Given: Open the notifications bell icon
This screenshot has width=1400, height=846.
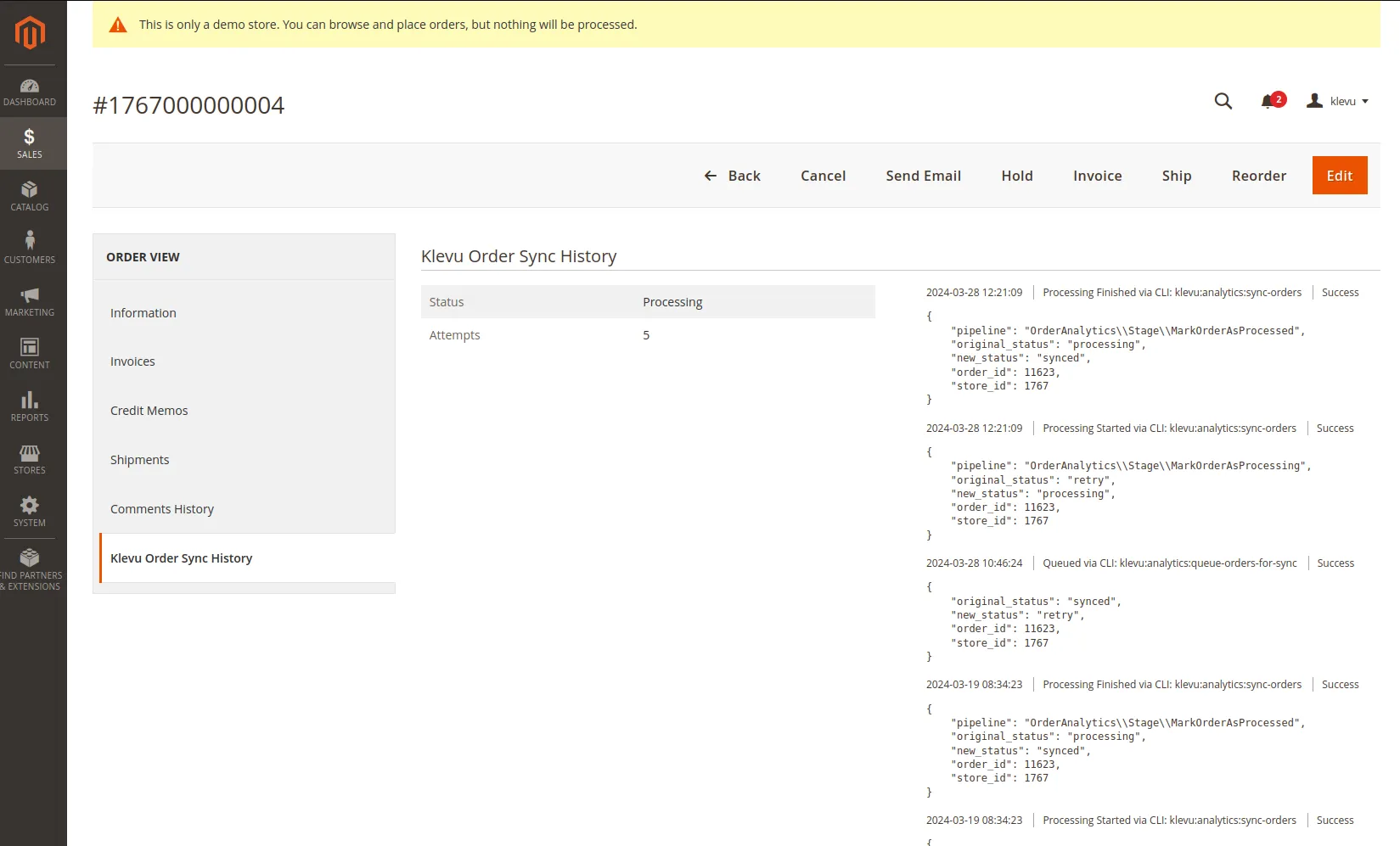Looking at the screenshot, I should 1268,102.
